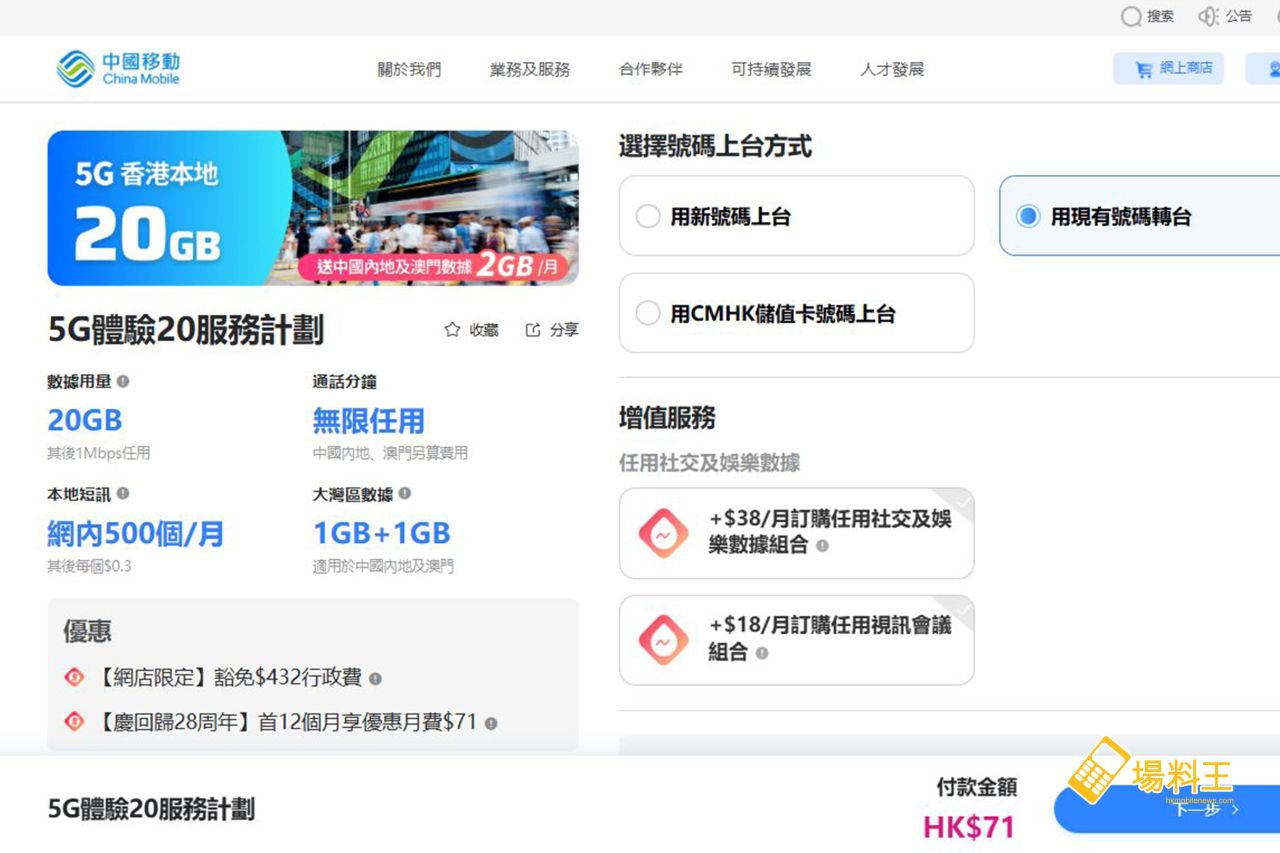
Task: Open 可持續發展 menu
Action: (x=771, y=70)
